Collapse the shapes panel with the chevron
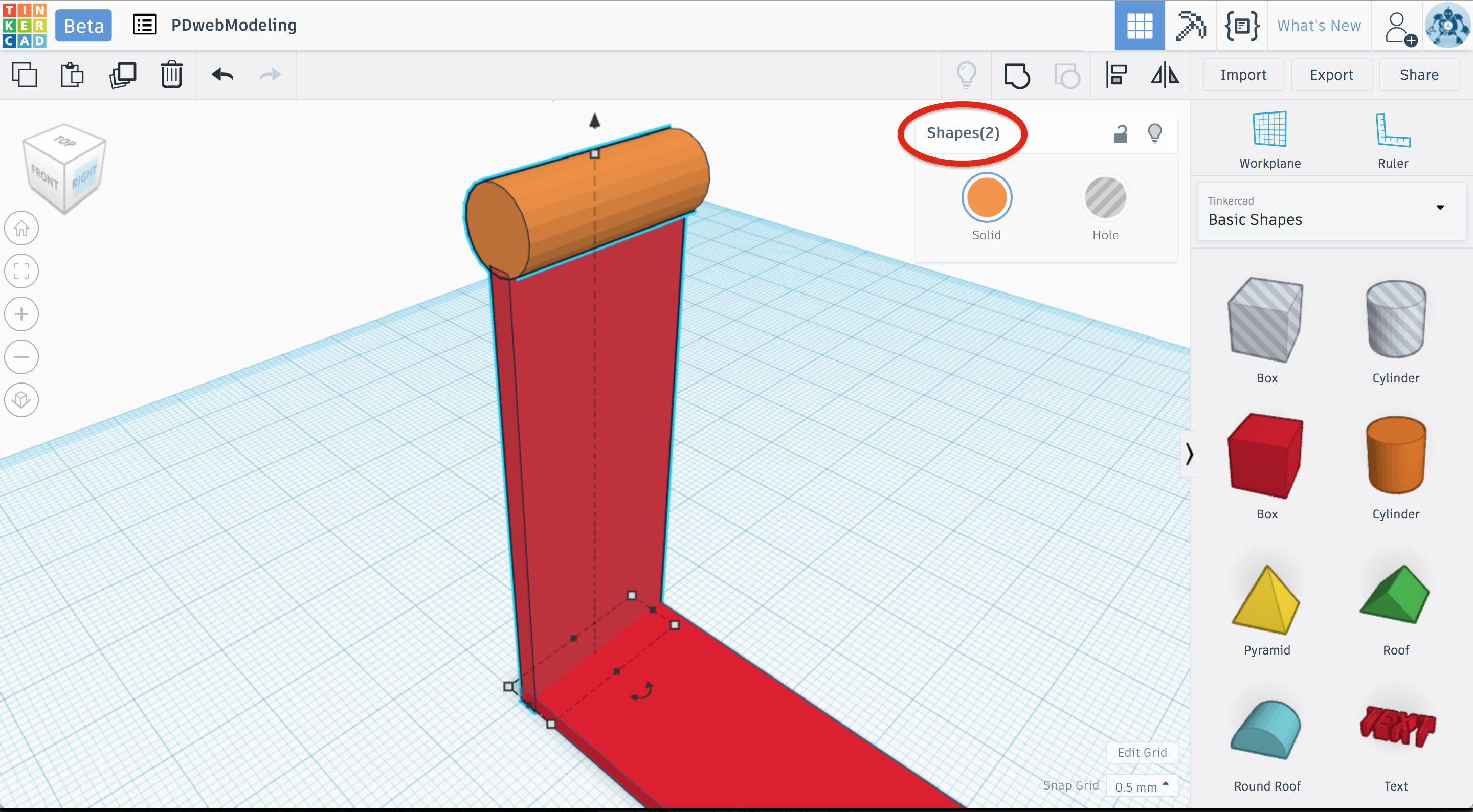This screenshot has height=812, width=1473. tap(1189, 454)
